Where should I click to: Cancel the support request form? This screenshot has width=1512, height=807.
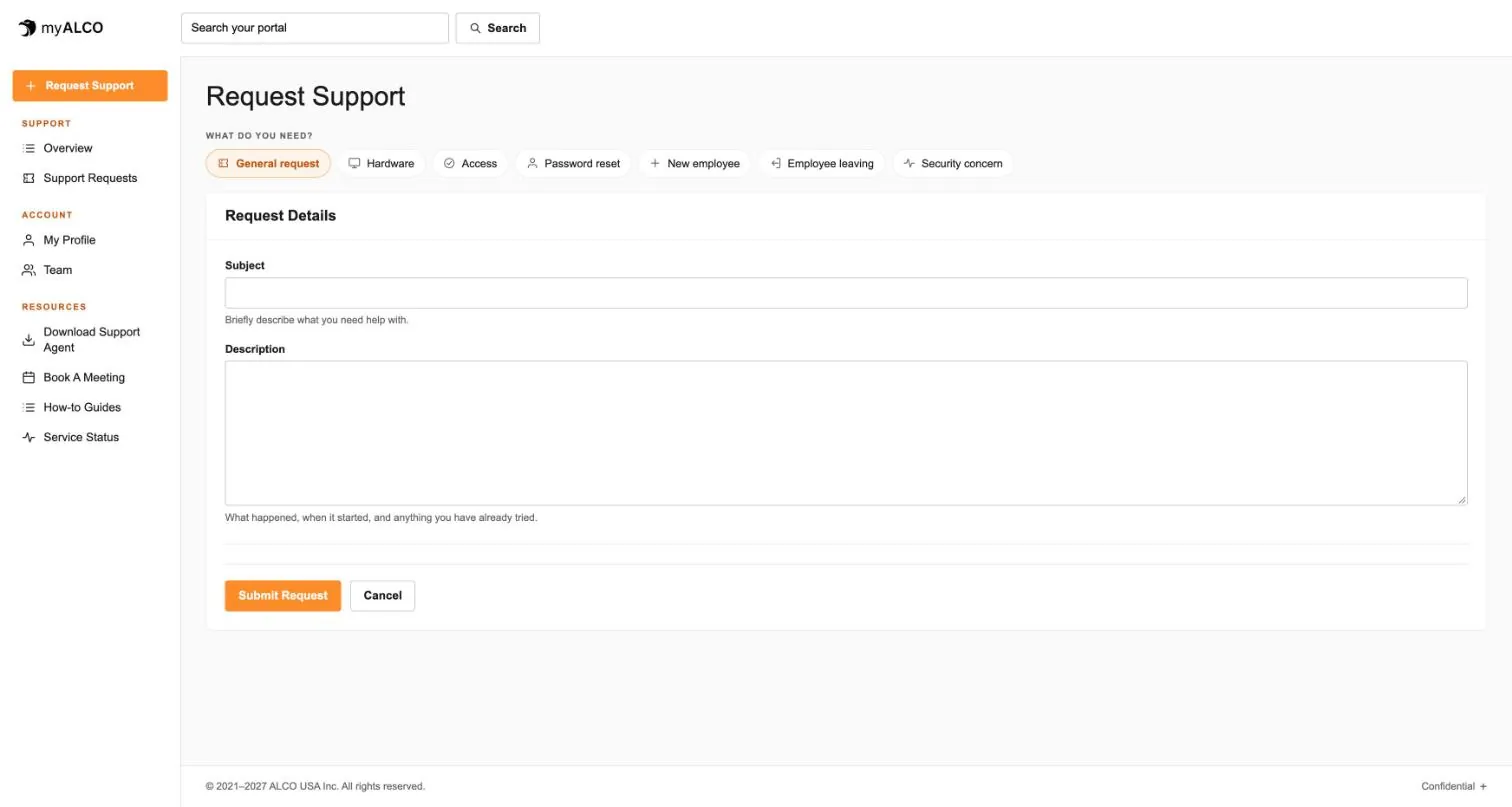click(382, 596)
